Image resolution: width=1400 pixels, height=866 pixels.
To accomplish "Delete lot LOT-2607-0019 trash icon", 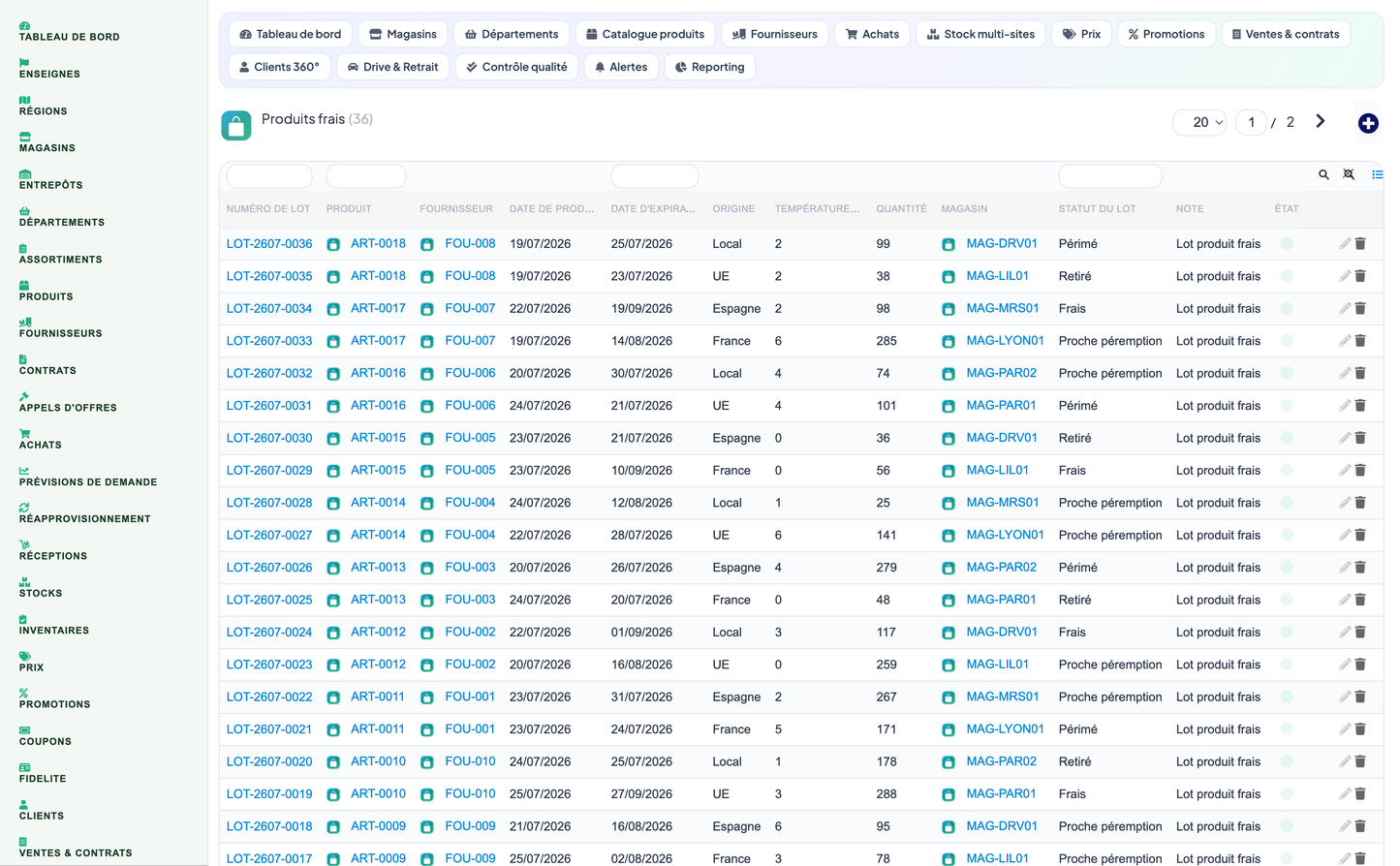I will pos(1360,794).
